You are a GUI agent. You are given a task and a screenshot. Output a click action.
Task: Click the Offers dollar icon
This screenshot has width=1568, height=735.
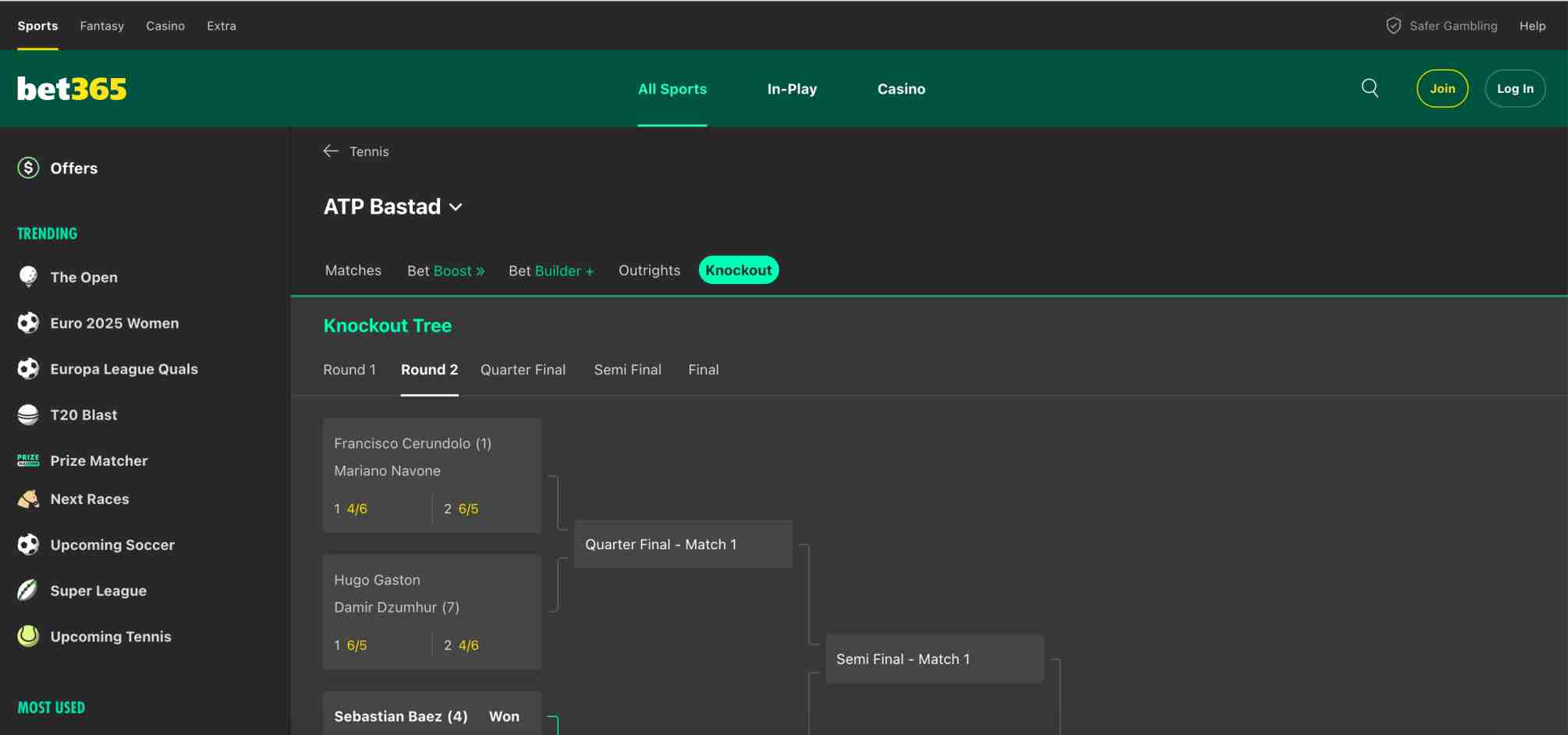(x=28, y=168)
